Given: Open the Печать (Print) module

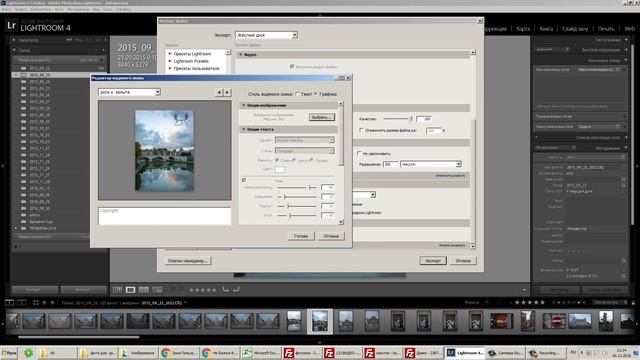Looking at the screenshot, I should click(x=606, y=29).
